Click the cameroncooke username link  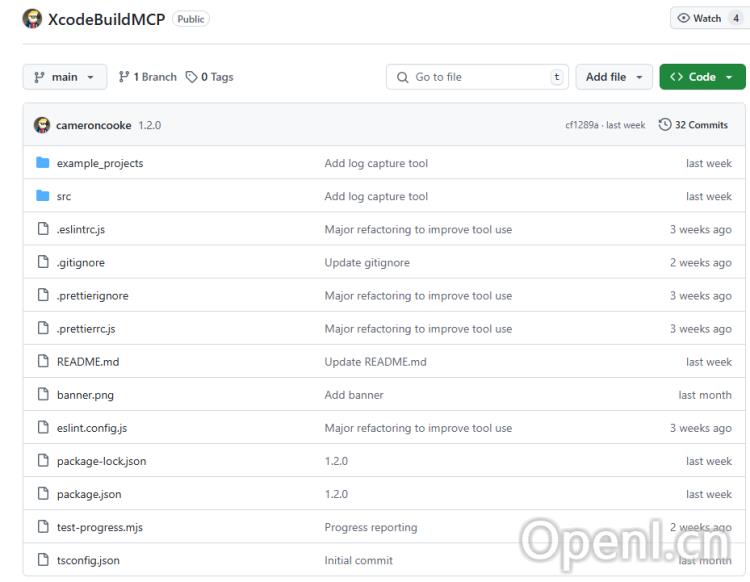93,125
